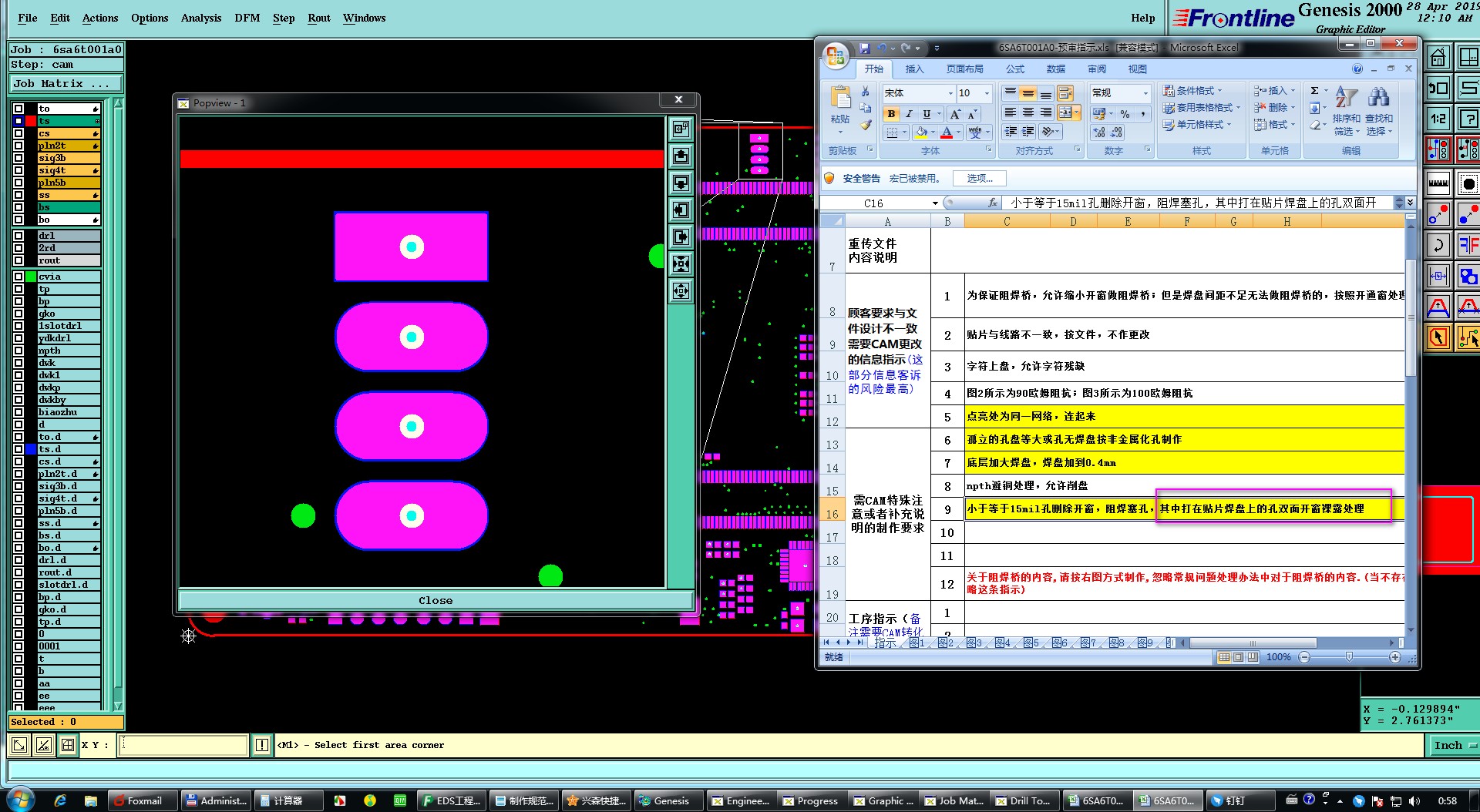Click the Close button in Popview
This screenshot has height=812, width=1480.
tap(436, 600)
